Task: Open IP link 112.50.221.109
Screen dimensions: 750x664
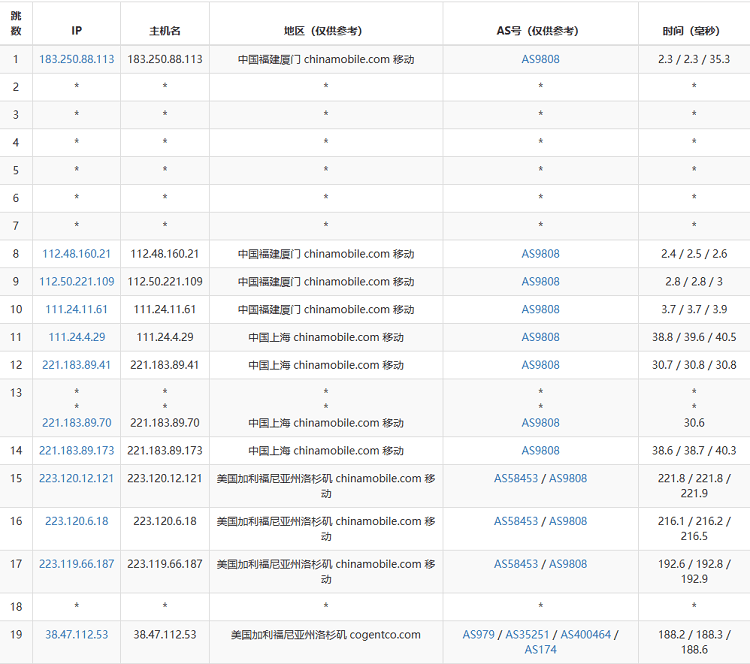Action: (77, 282)
